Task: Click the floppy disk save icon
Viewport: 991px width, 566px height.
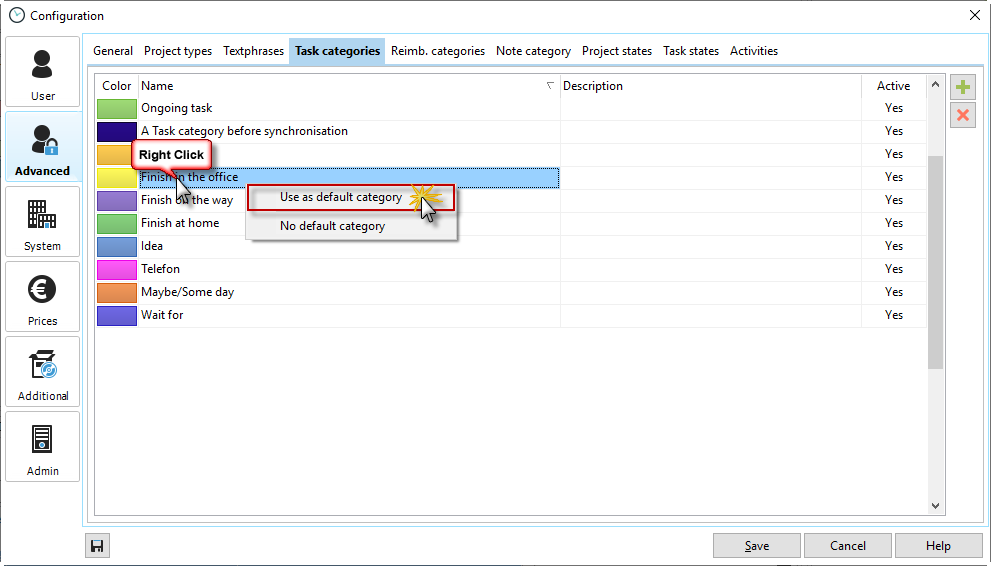Action: pos(97,545)
